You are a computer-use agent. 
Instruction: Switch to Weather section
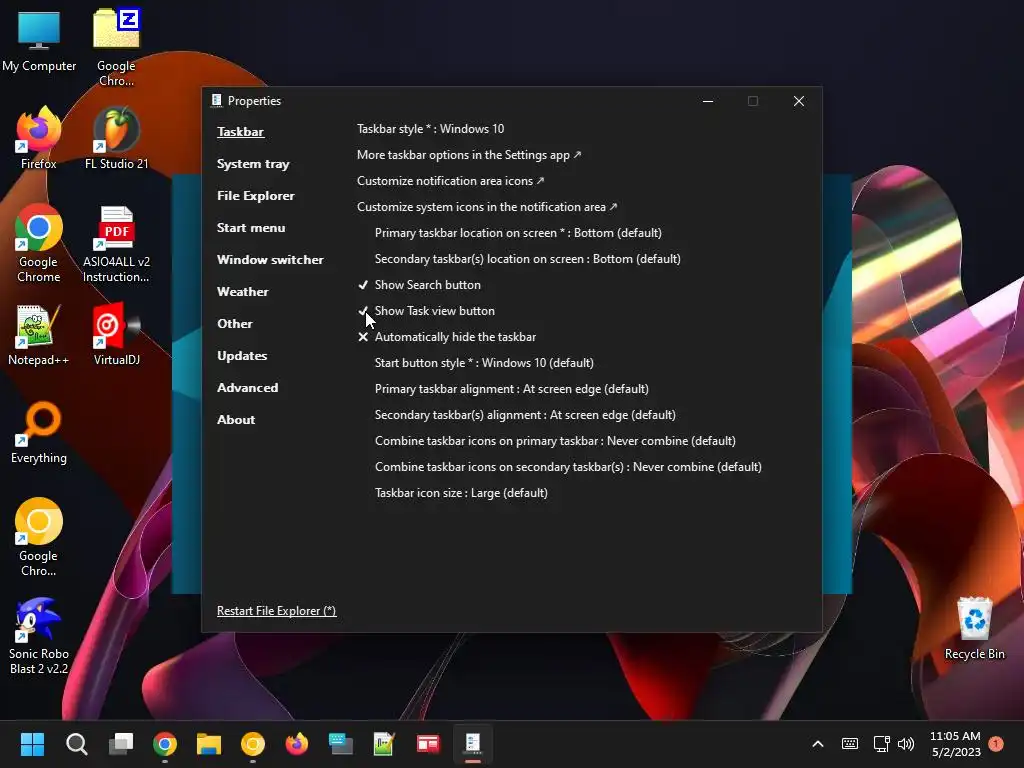(242, 292)
